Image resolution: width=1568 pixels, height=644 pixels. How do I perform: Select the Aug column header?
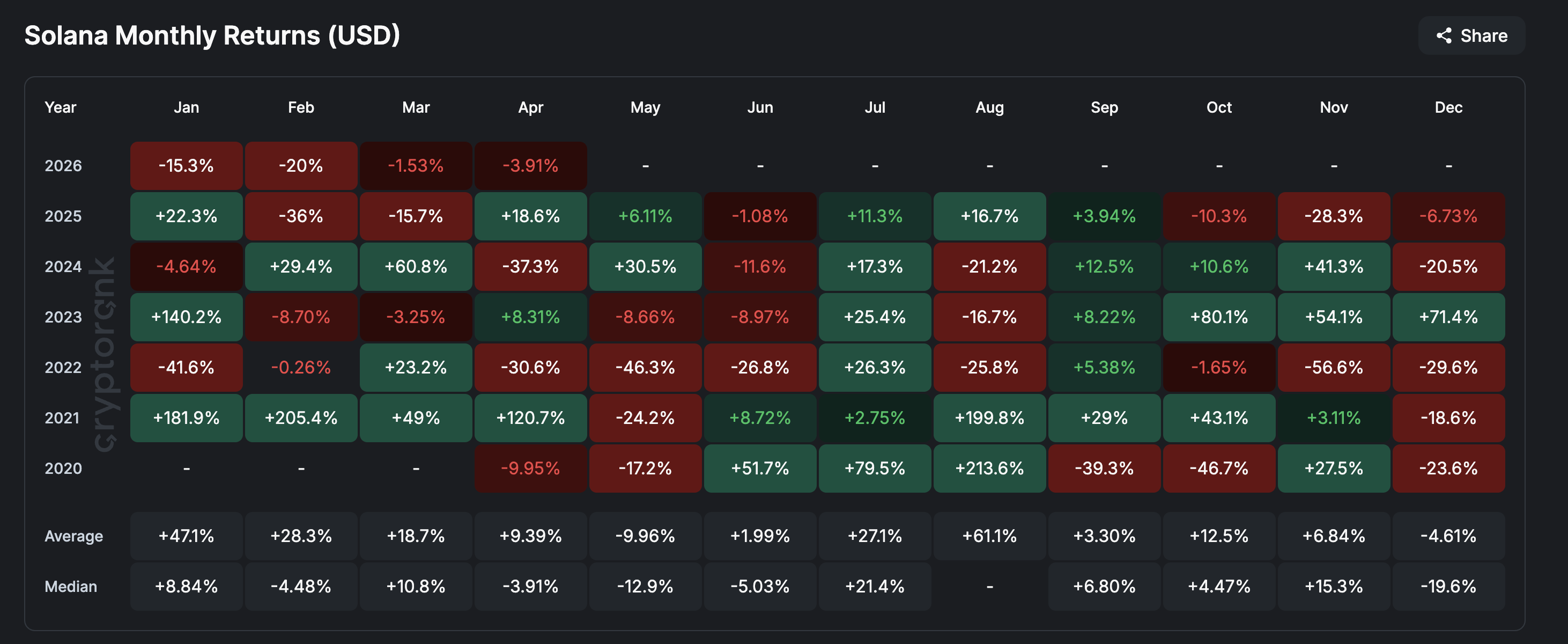pyautogui.click(x=989, y=107)
